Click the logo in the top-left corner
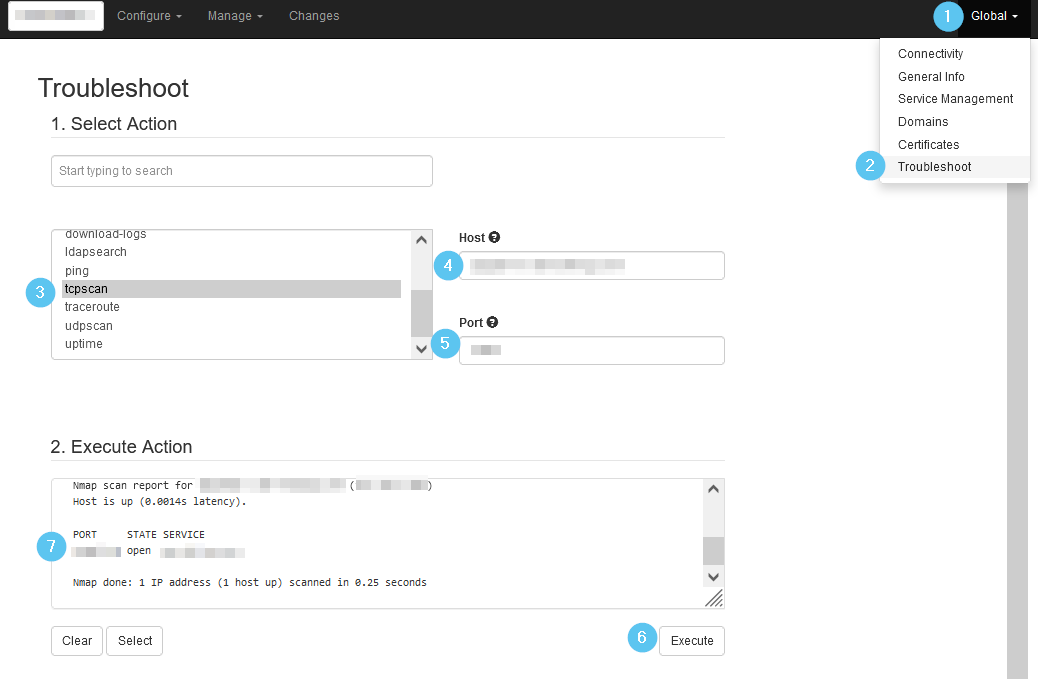 tap(56, 17)
